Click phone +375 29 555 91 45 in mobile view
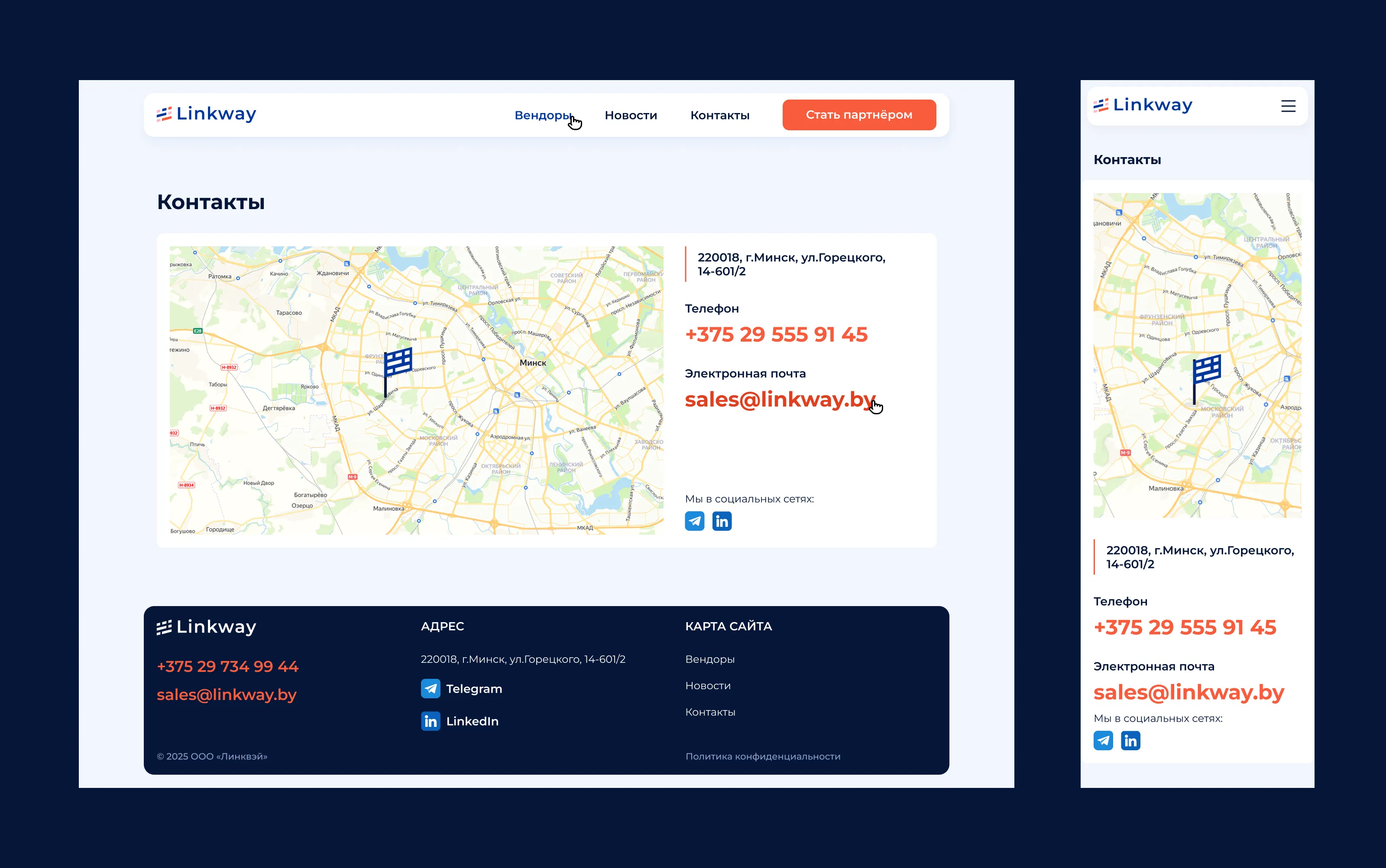 [1185, 627]
